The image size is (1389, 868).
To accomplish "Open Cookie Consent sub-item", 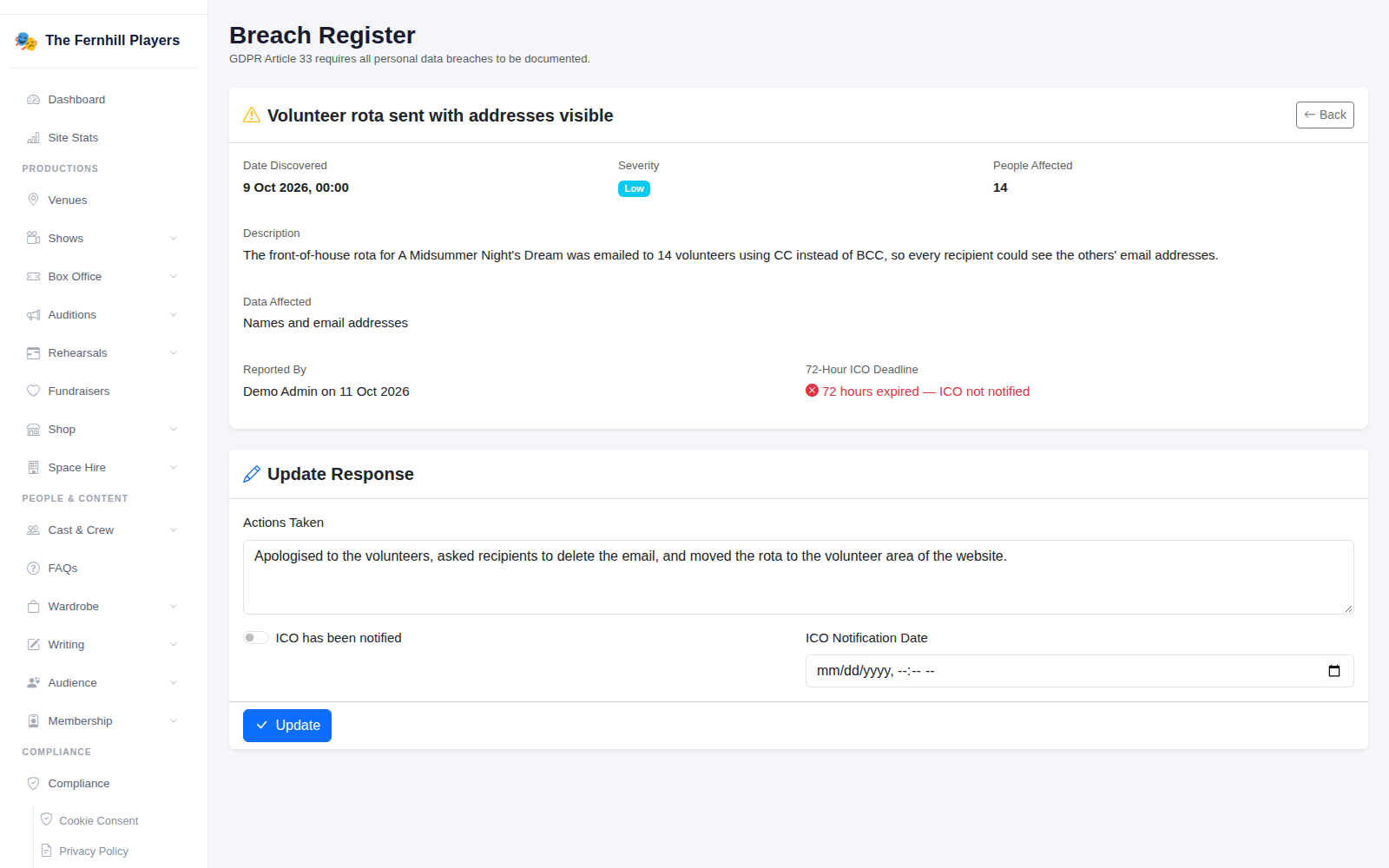I will click(x=98, y=820).
